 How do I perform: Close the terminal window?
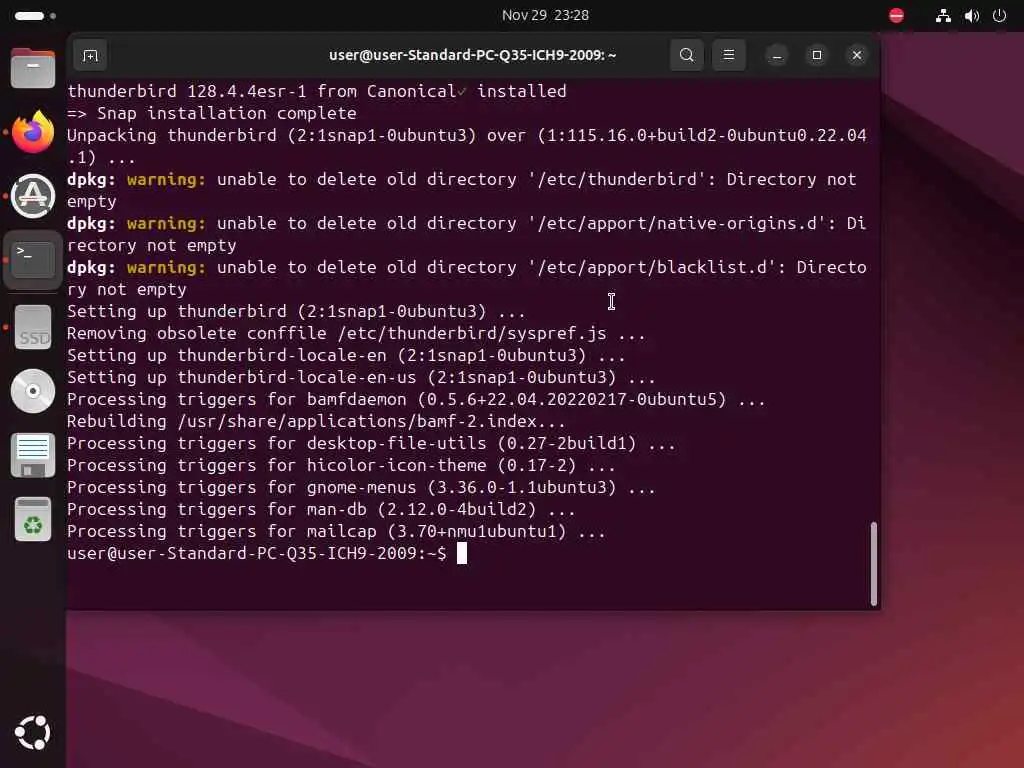(857, 55)
